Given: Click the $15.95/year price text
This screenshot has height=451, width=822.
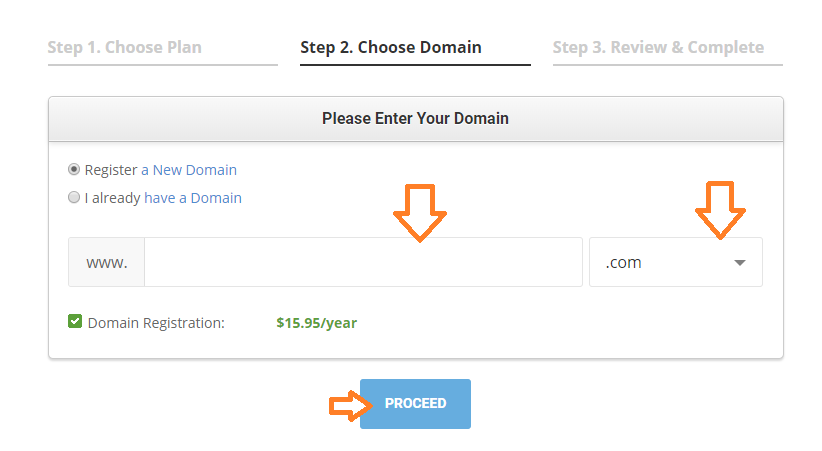Looking at the screenshot, I should point(317,323).
